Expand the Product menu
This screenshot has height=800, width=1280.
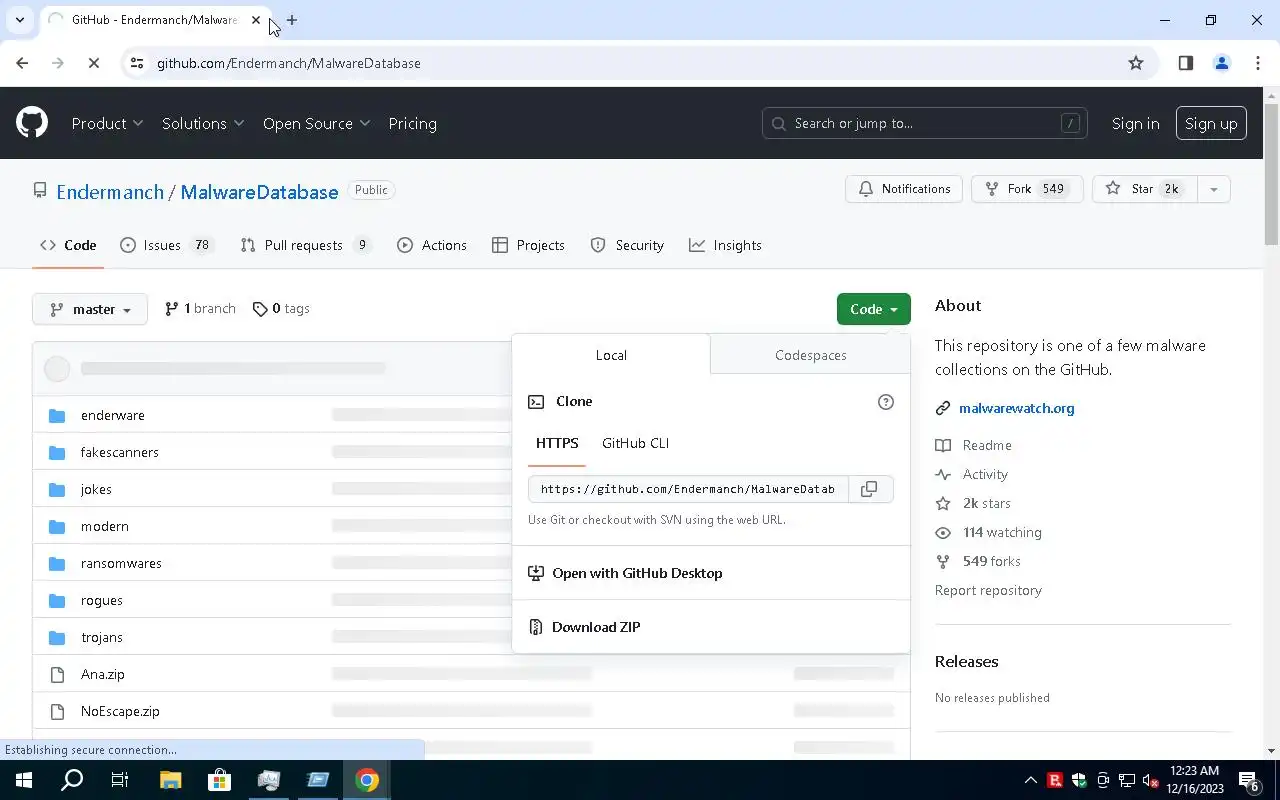tap(107, 123)
